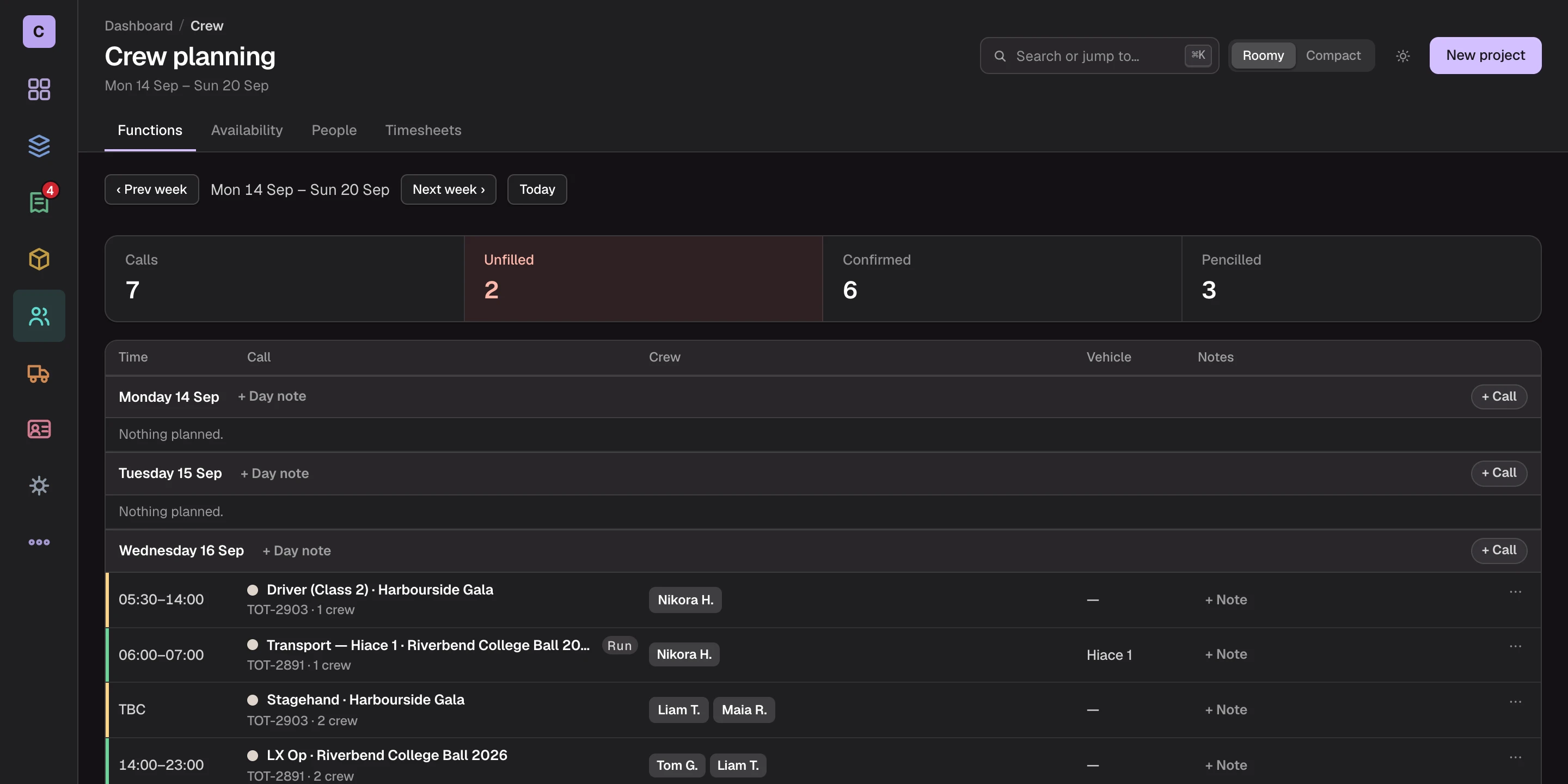Viewport: 1568px width, 784px height.
Task: Open the three-dots more icon in sidebar
Action: [39, 542]
